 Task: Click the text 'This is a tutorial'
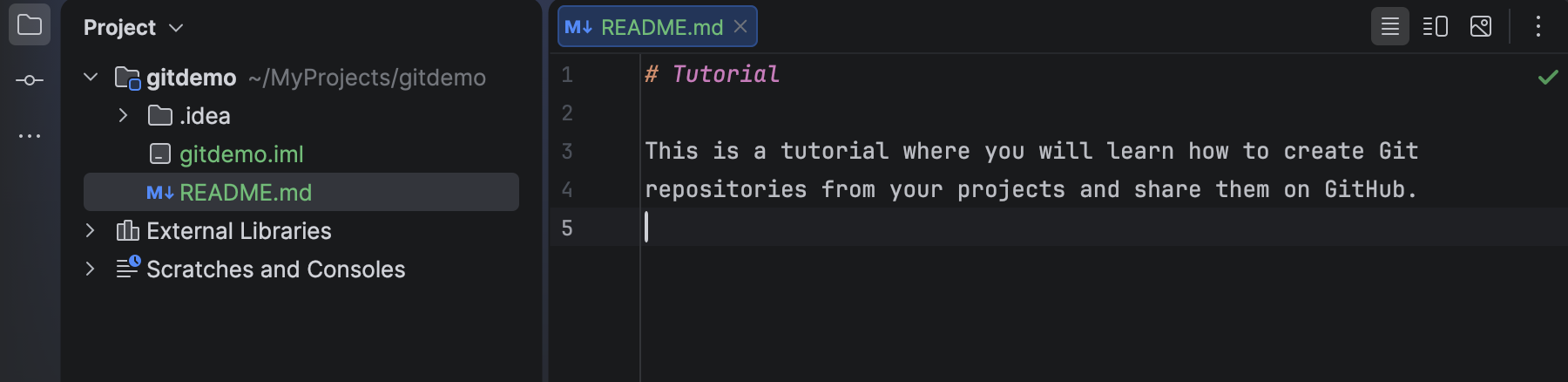767,151
